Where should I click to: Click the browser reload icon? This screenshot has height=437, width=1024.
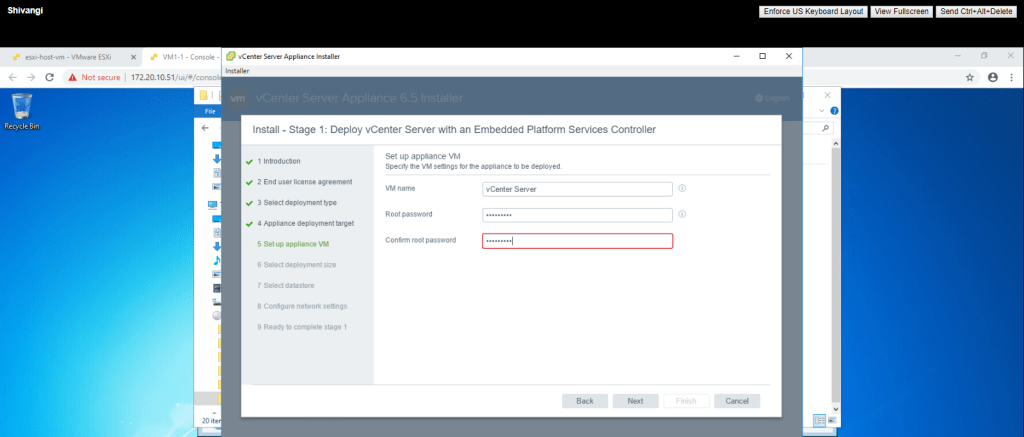pyautogui.click(x=50, y=77)
